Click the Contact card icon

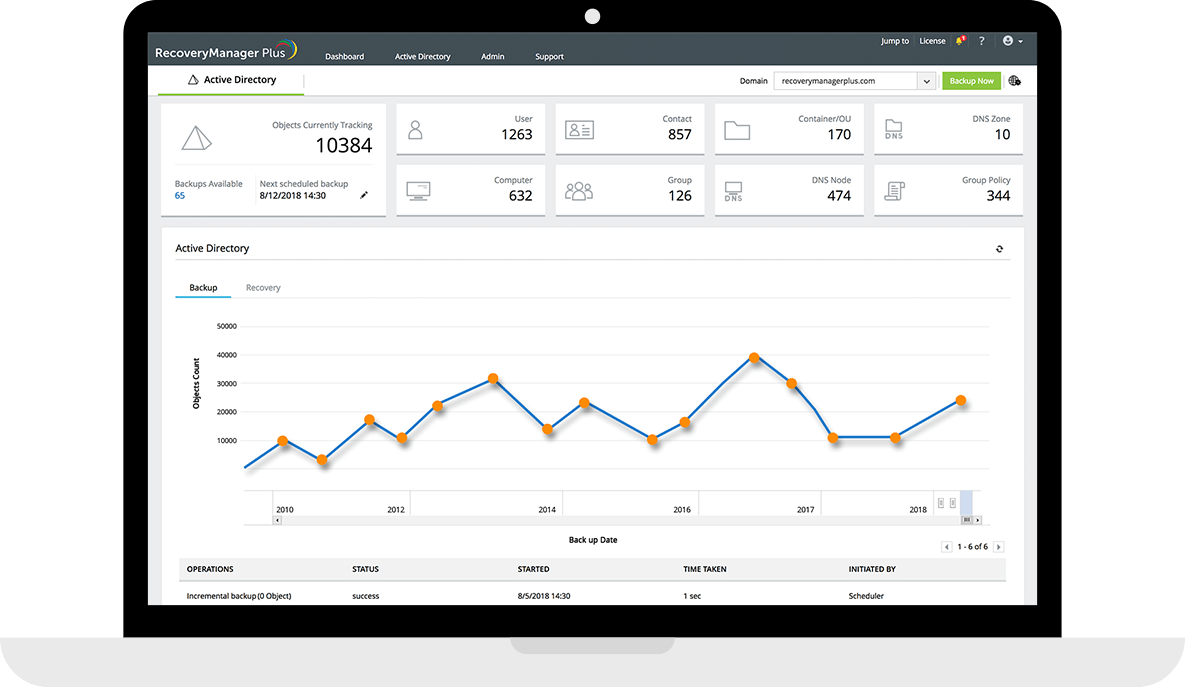pos(579,130)
